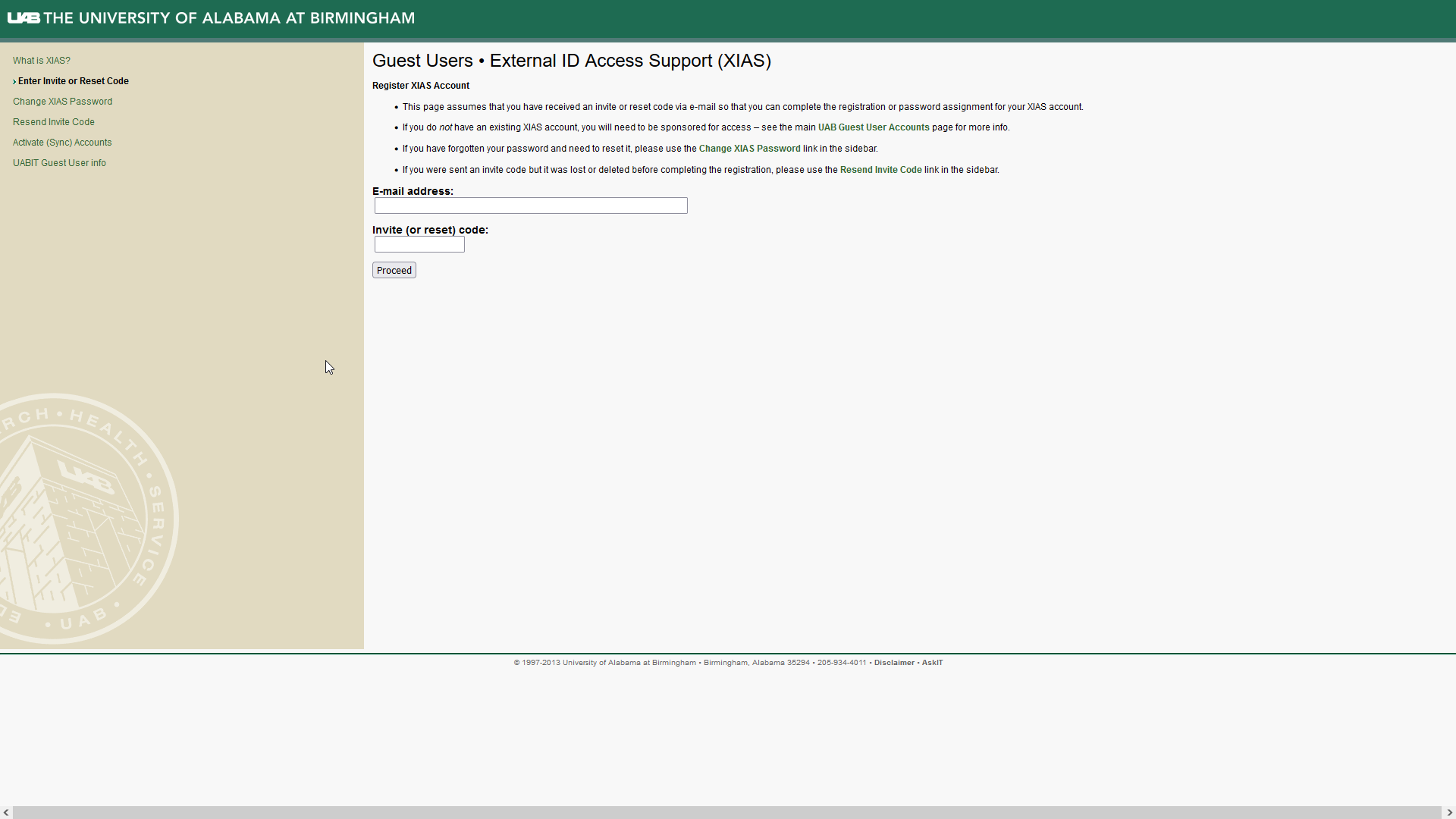Follow the bold 'Resend Invite Code' inline link
This screenshot has height=819, width=1456.
pos(880,170)
